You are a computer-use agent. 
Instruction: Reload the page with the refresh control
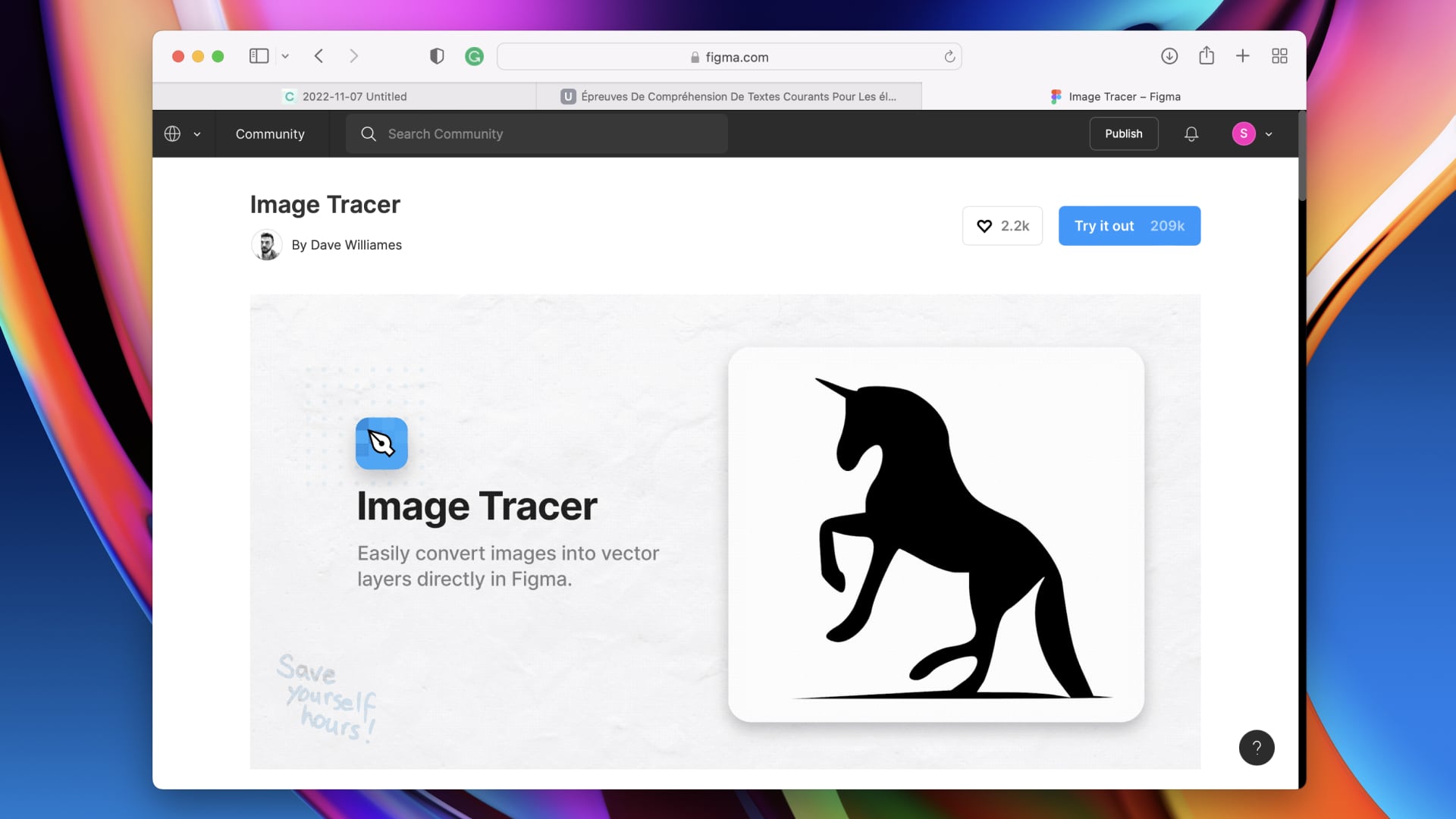click(x=949, y=56)
